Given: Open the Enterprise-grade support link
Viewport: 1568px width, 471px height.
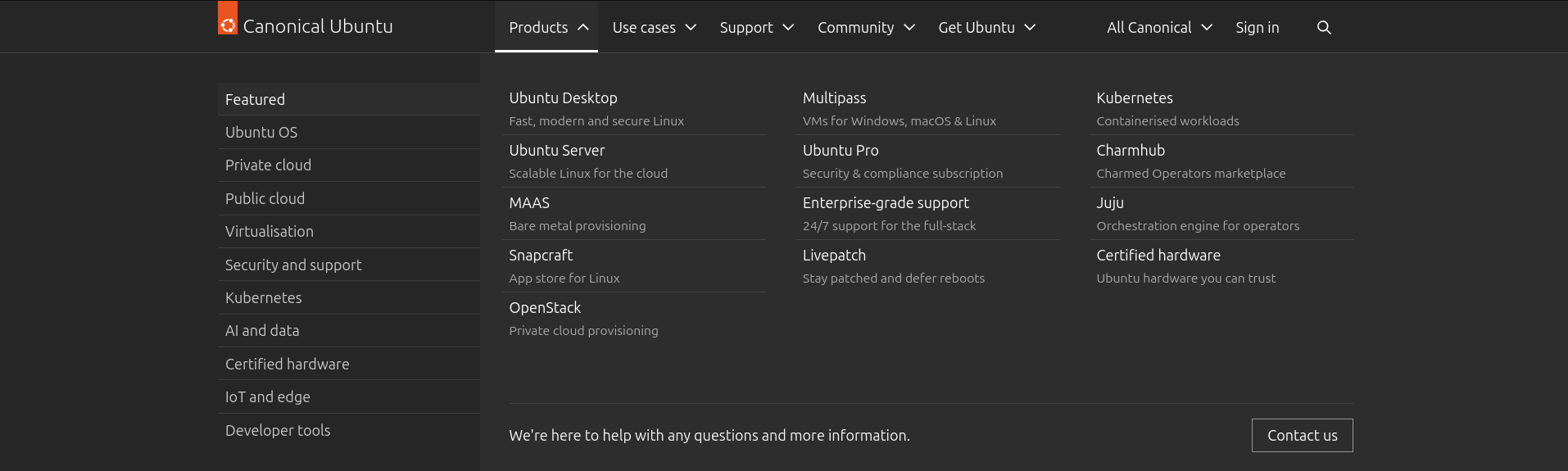Looking at the screenshot, I should (x=886, y=202).
